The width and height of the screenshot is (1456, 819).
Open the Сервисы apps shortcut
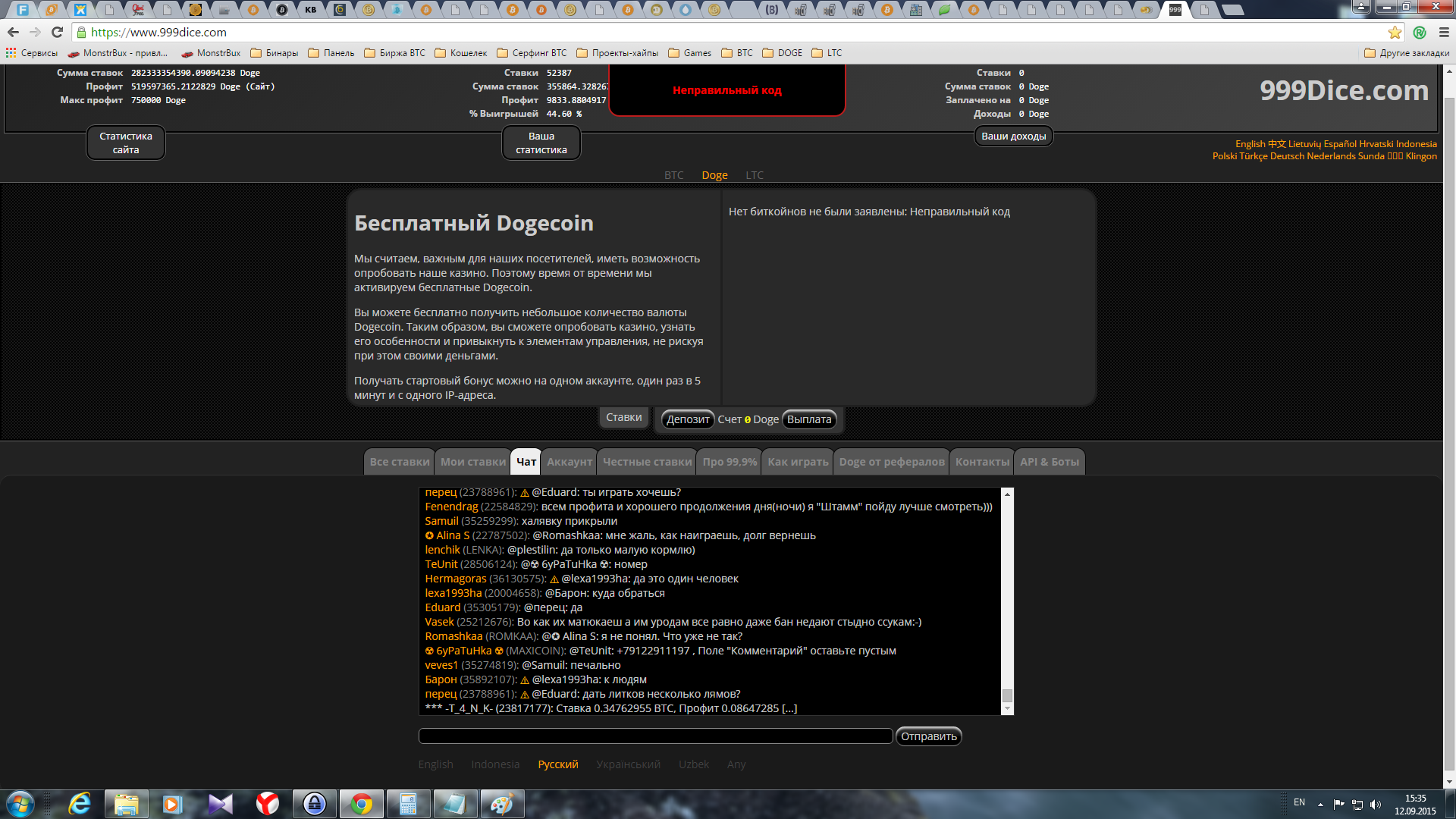(x=32, y=53)
